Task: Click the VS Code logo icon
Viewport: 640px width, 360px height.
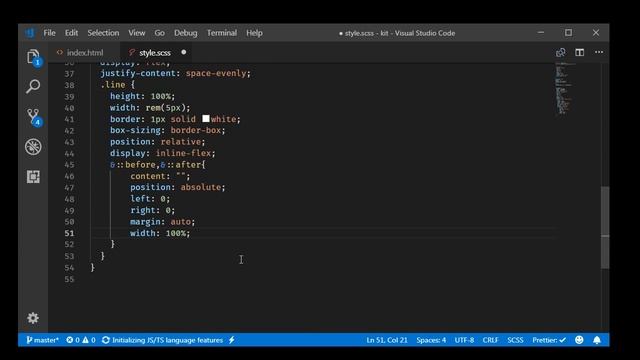Action: click(x=30, y=33)
